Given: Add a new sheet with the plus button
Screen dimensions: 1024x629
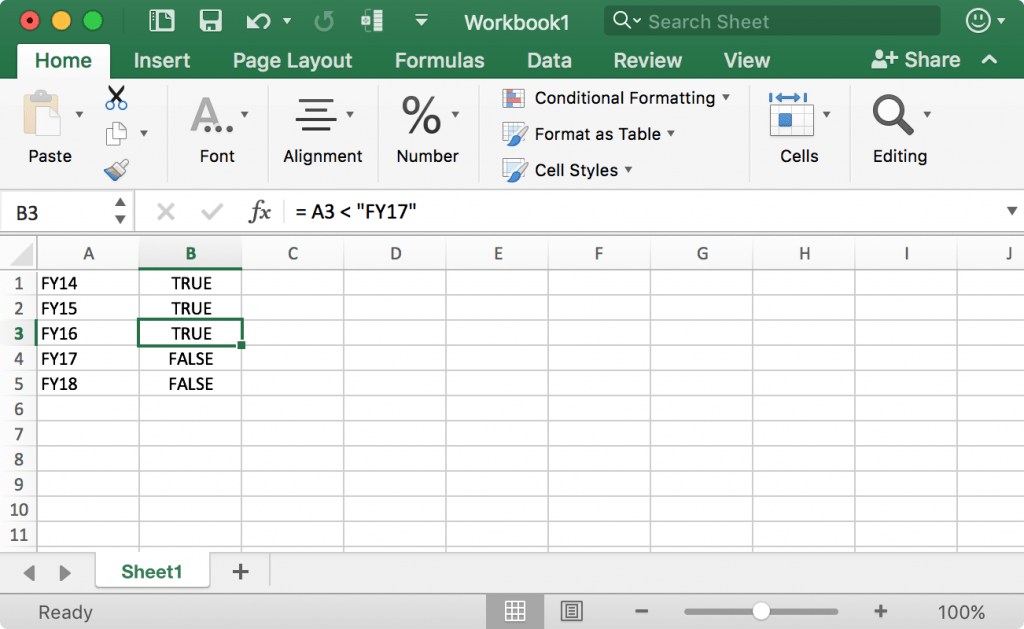Looking at the screenshot, I should click(239, 571).
